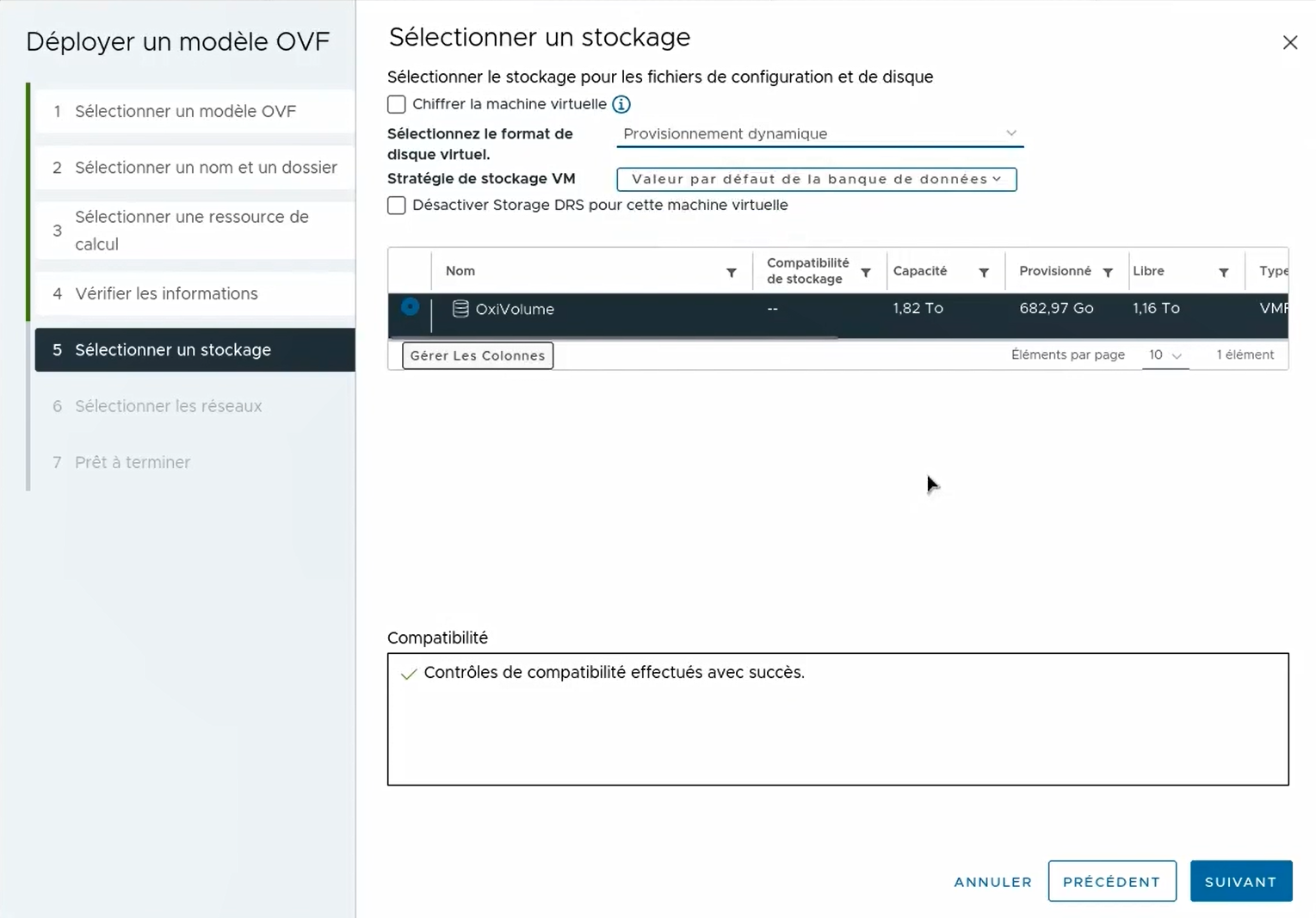The image size is (1316, 918).
Task: Click the Libre column filter icon
Action: click(x=1223, y=271)
